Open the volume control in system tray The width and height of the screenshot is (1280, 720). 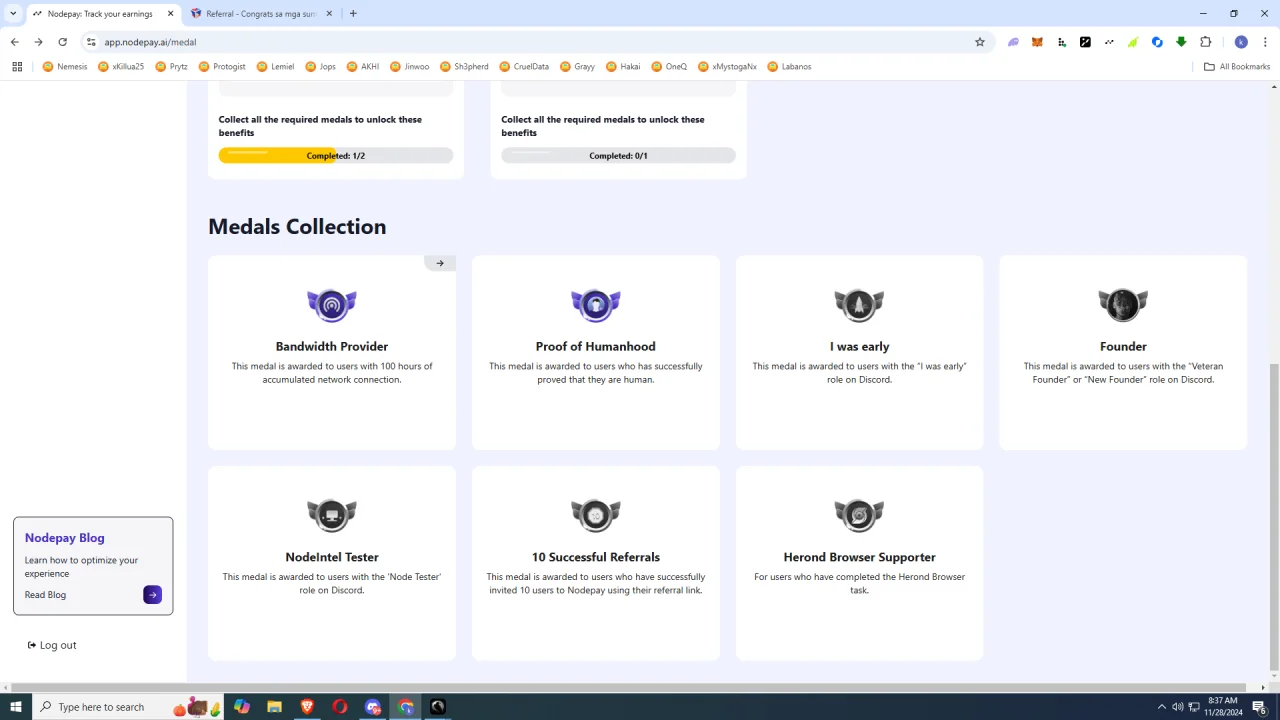coord(1177,707)
